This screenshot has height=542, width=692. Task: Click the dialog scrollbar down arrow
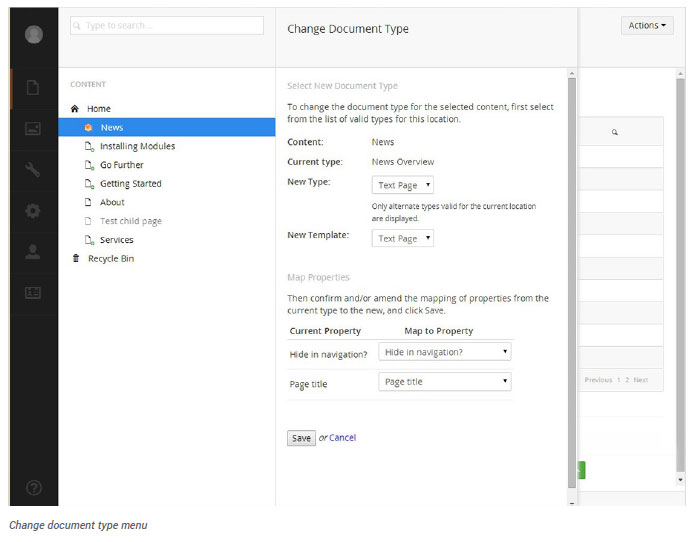572,503
